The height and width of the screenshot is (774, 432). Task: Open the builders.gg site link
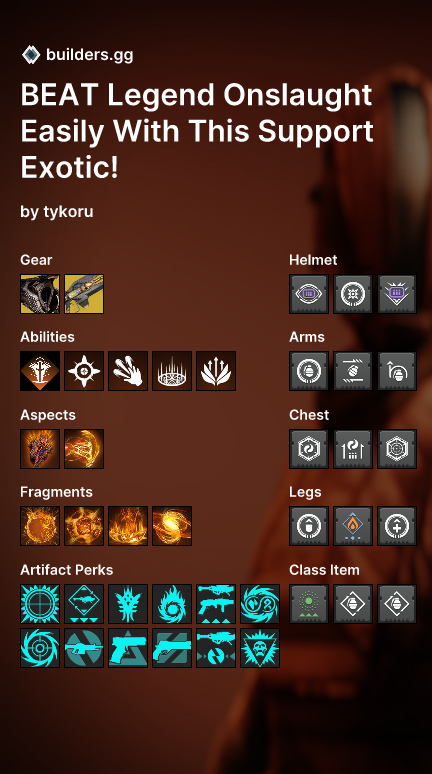tap(89, 55)
